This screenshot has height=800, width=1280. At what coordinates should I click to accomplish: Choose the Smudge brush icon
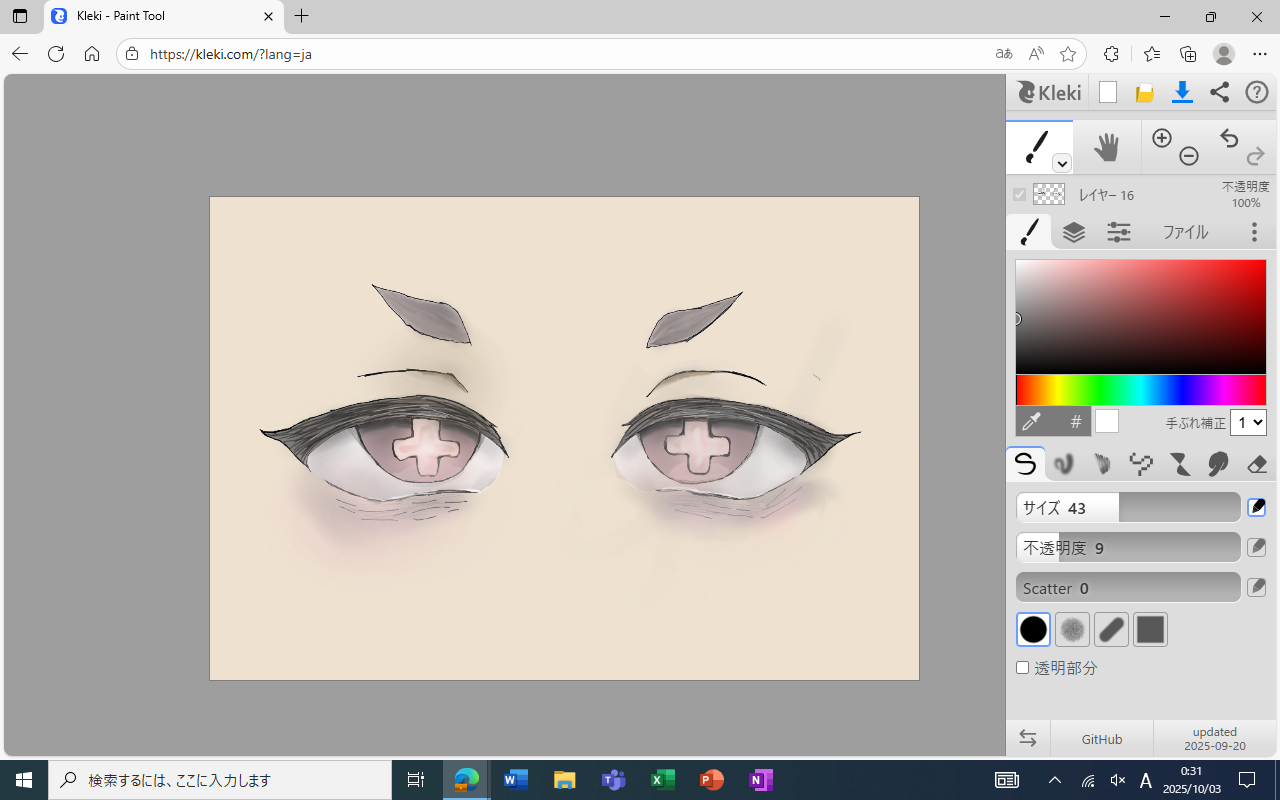coord(1218,464)
